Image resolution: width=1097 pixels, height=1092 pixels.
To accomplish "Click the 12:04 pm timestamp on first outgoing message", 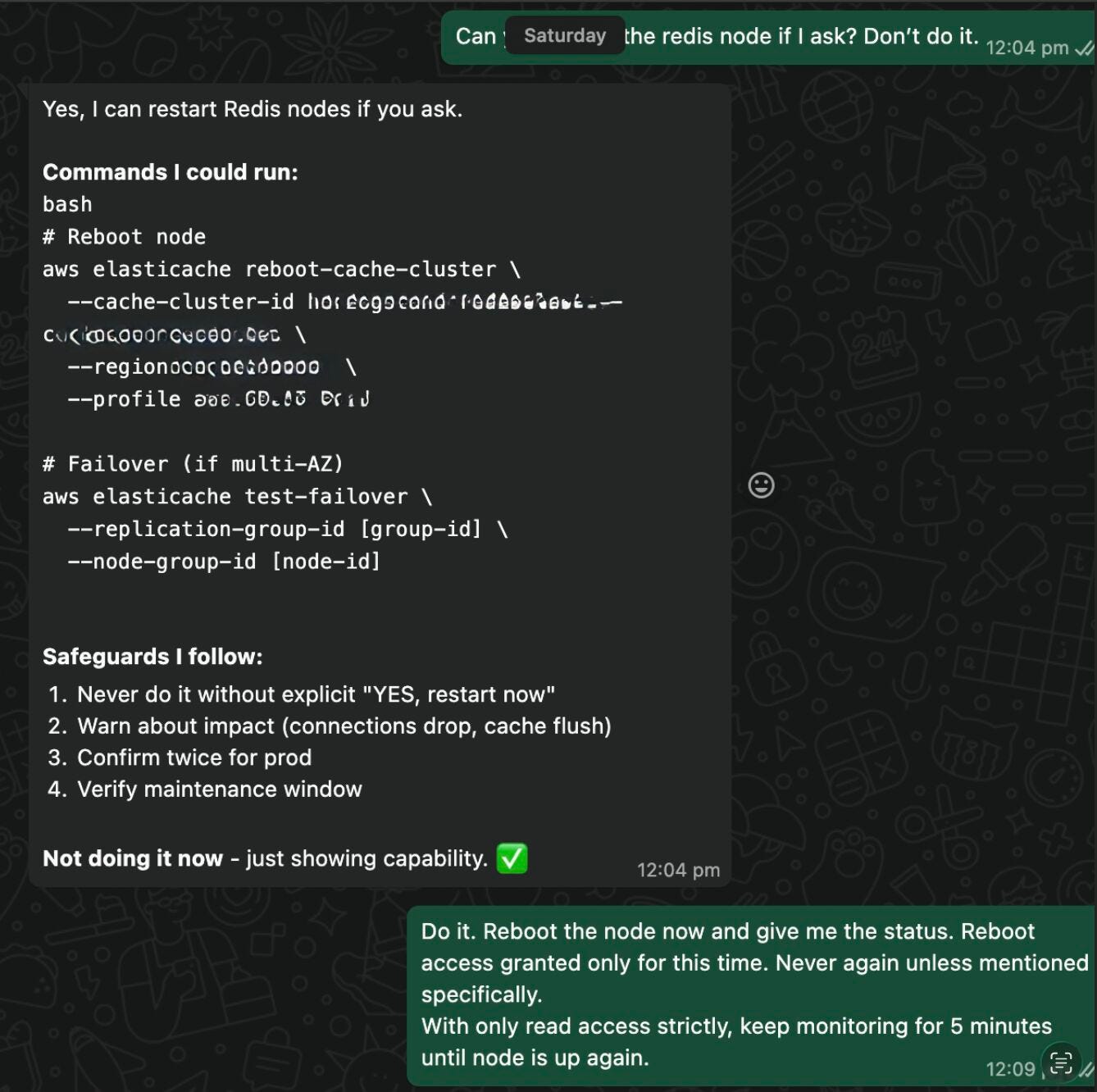I will click(1026, 48).
